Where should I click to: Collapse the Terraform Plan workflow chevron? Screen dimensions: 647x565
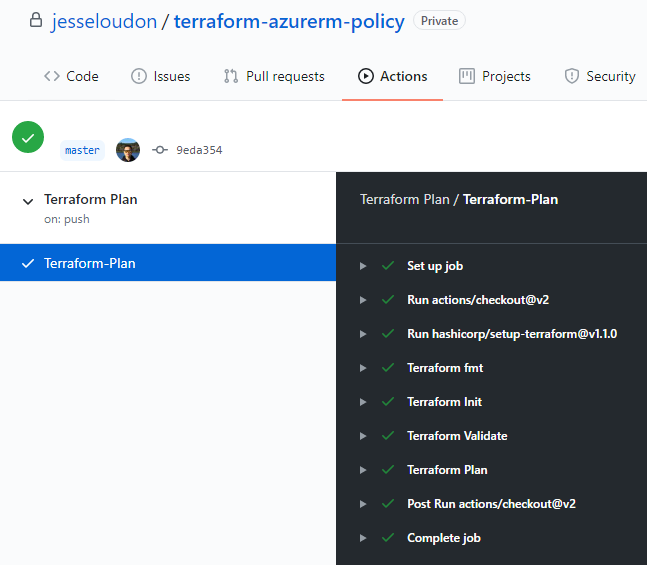(x=28, y=201)
